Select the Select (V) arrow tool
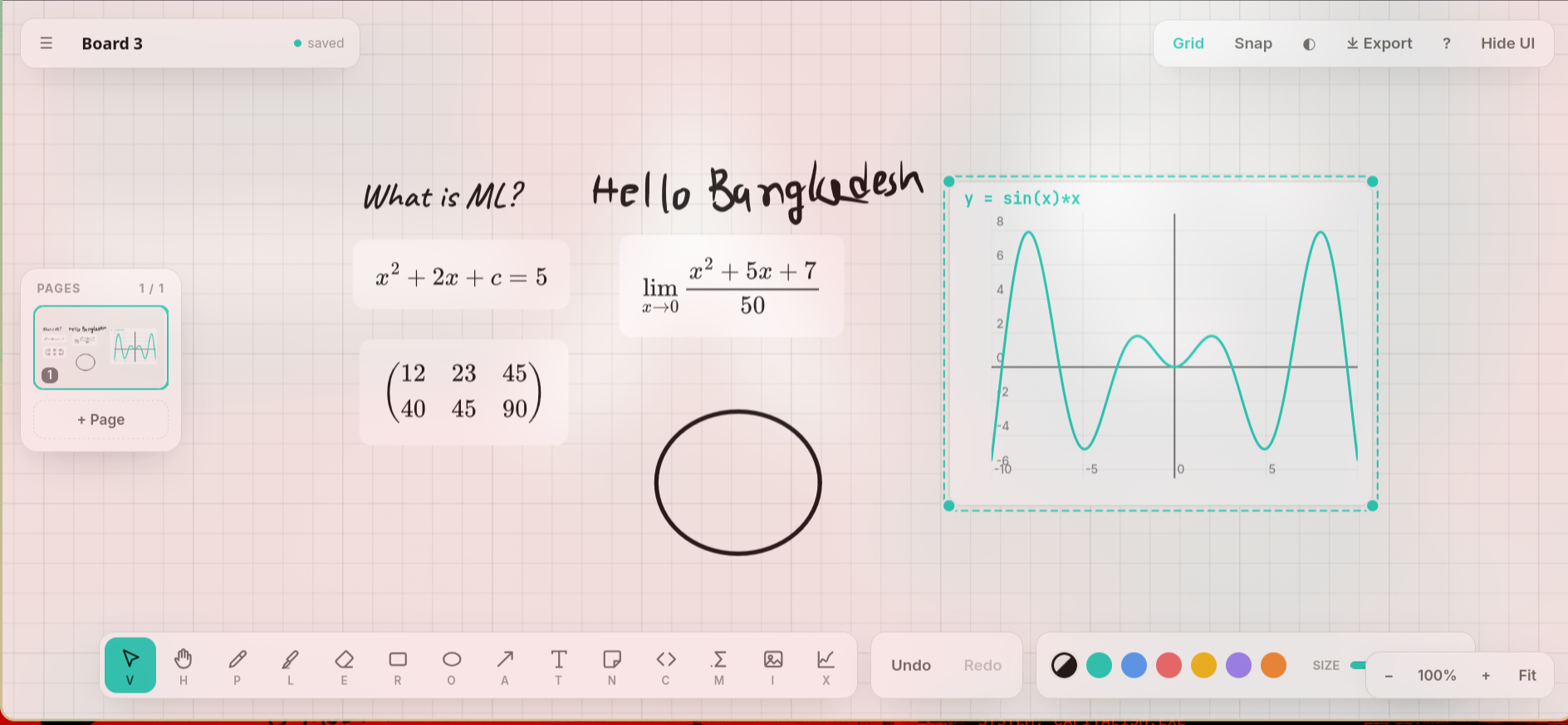The width and height of the screenshot is (1568, 725). tap(130, 665)
